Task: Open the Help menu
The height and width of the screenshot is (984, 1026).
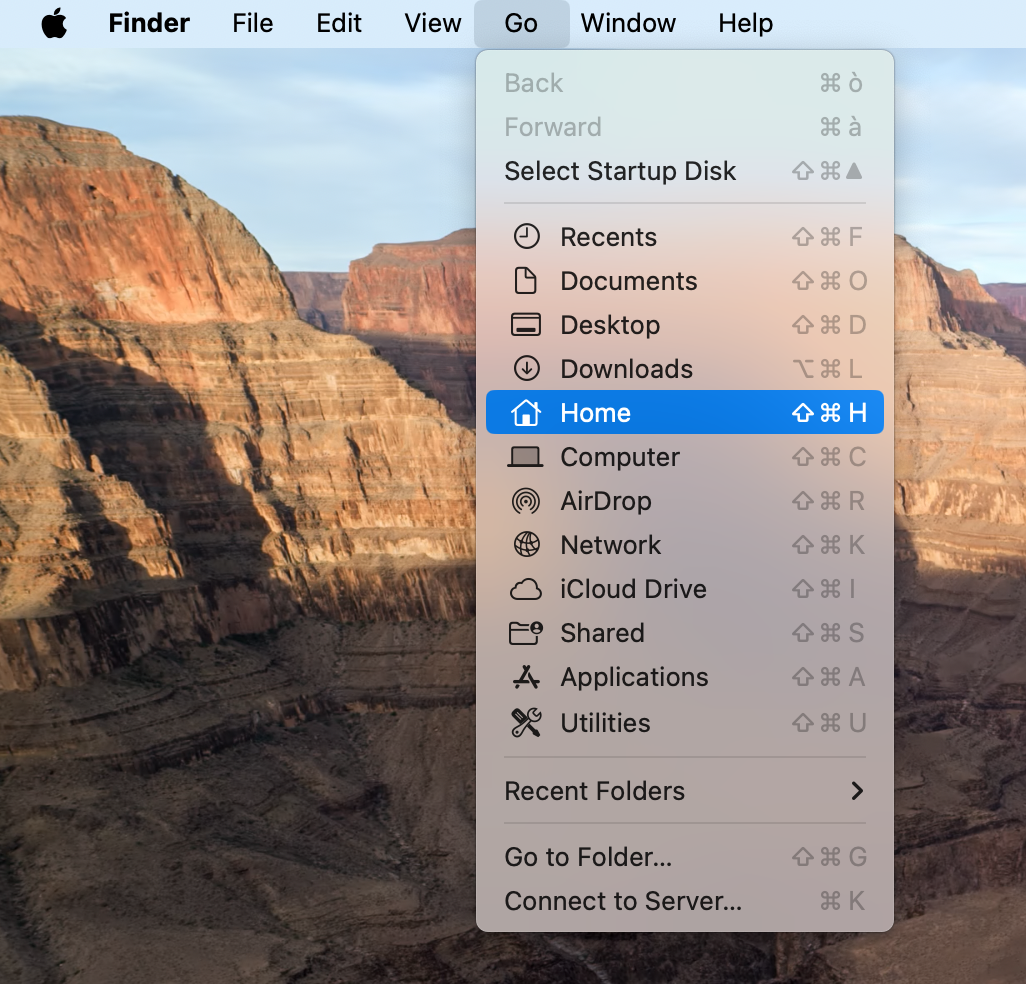Action: (745, 24)
